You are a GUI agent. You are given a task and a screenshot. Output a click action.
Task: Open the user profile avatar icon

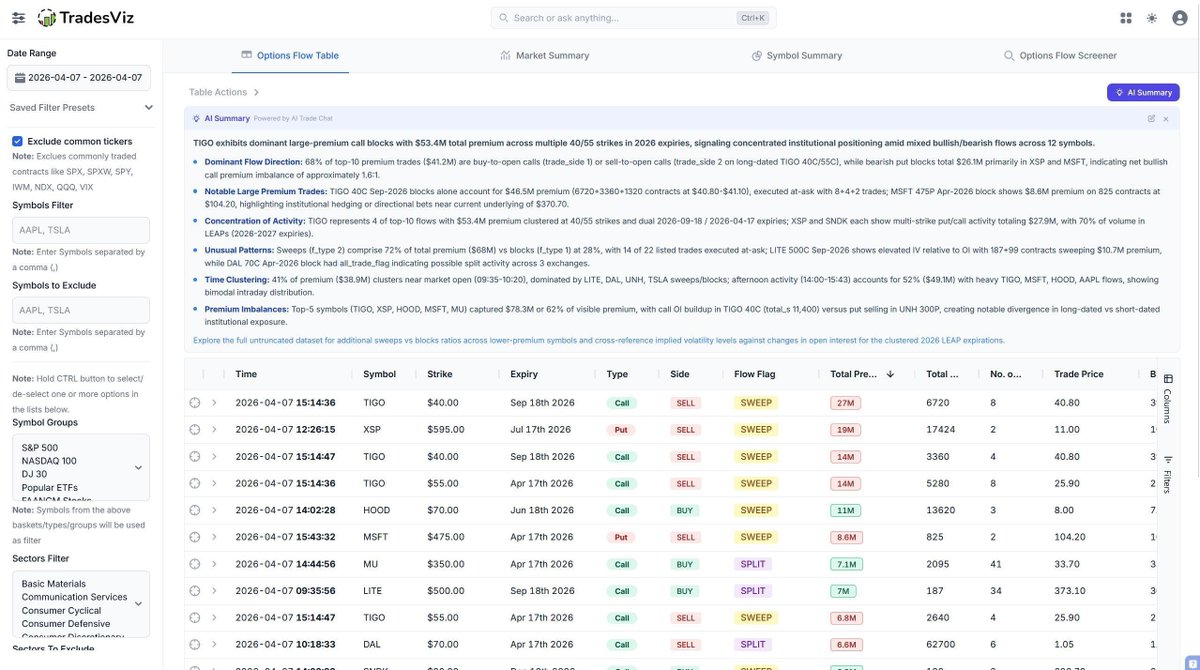tap(1180, 18)
